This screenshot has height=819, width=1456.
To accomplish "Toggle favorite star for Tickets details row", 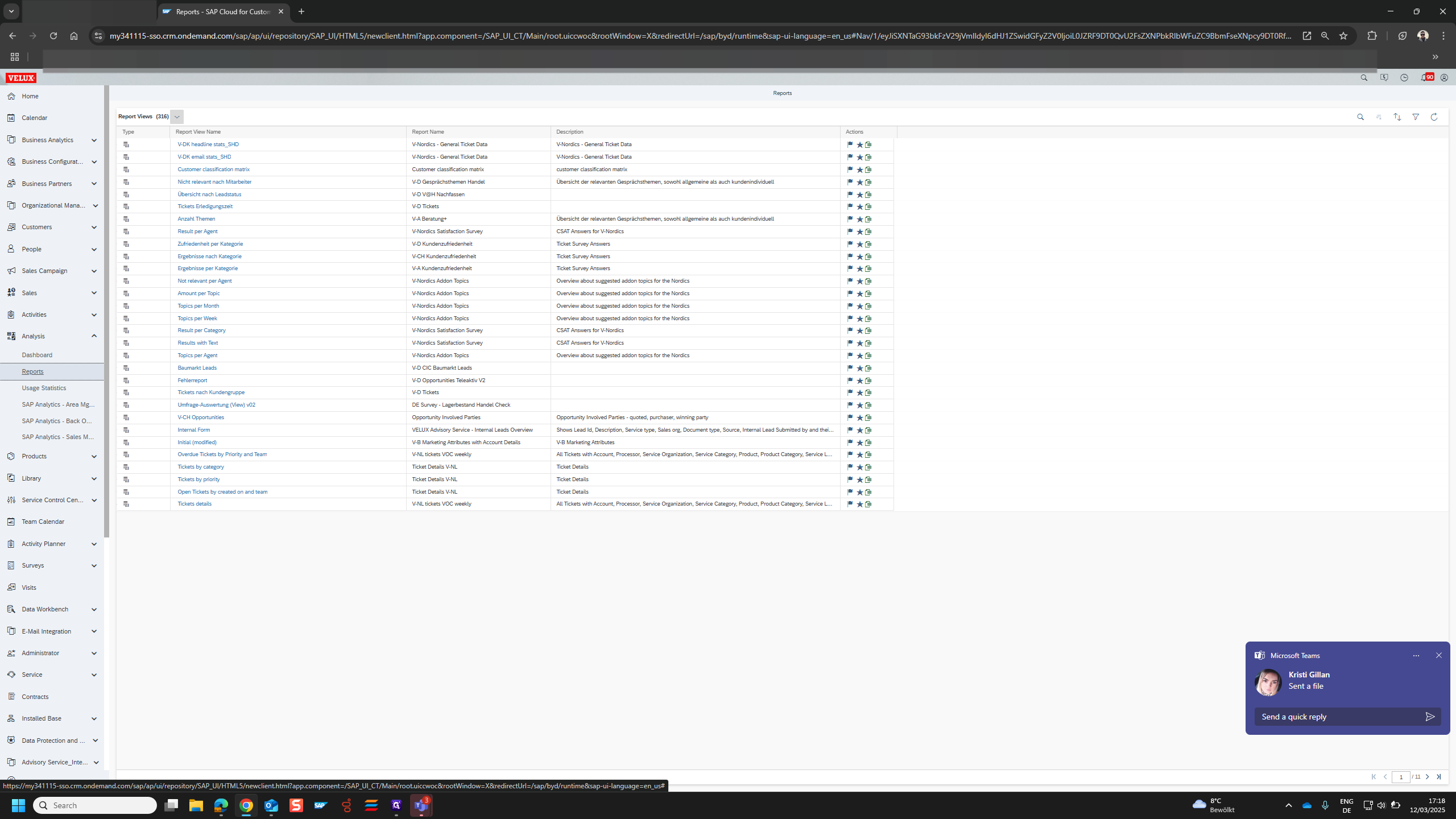I will point(859,504).
